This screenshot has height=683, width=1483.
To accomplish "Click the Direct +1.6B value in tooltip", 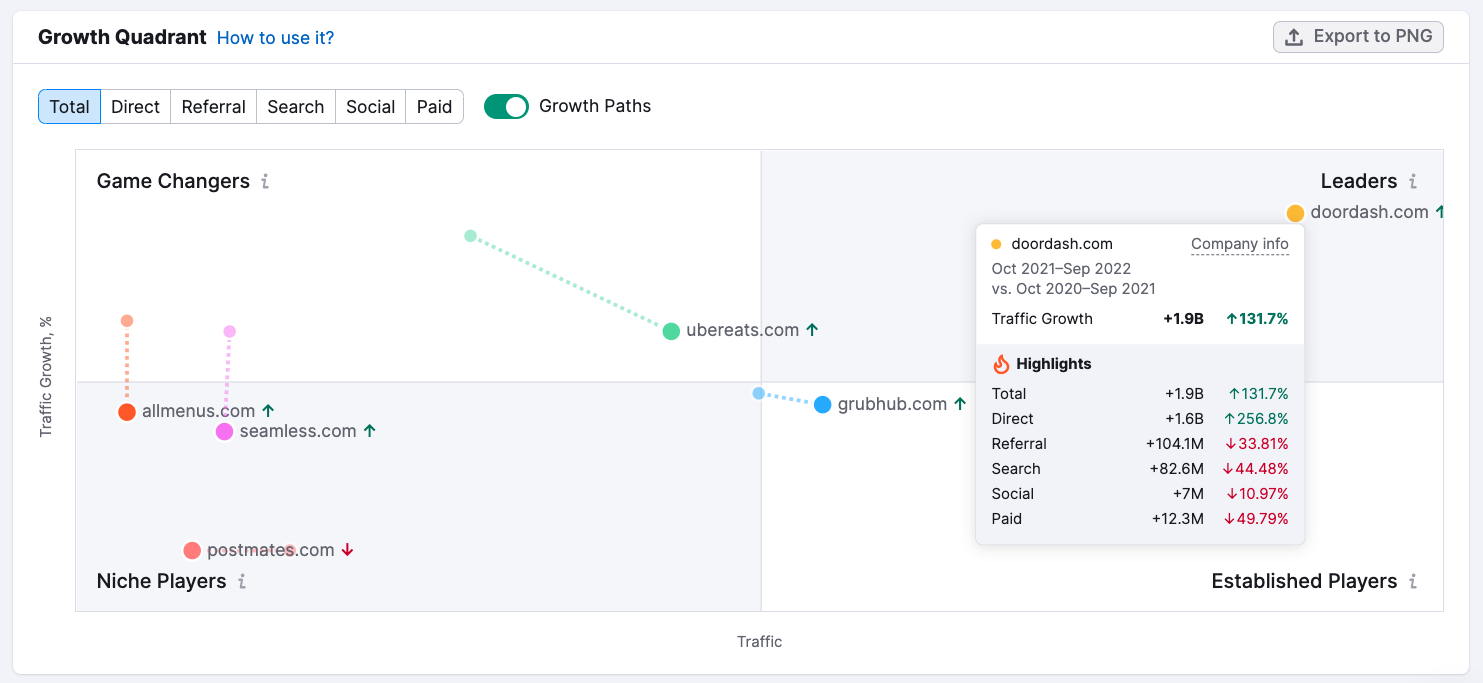I will click(1184, 419).
